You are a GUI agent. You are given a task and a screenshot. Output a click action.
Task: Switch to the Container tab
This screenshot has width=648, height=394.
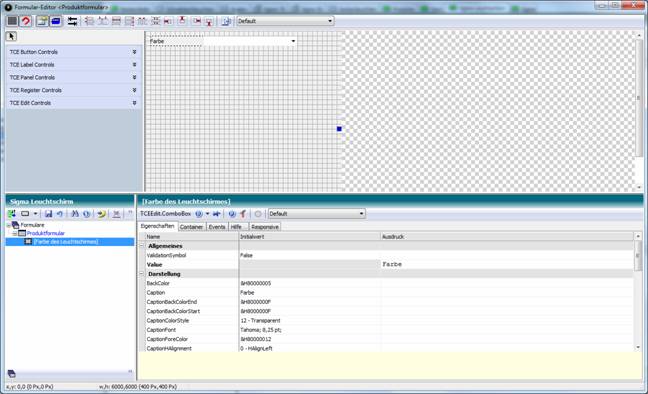(191, 227)
